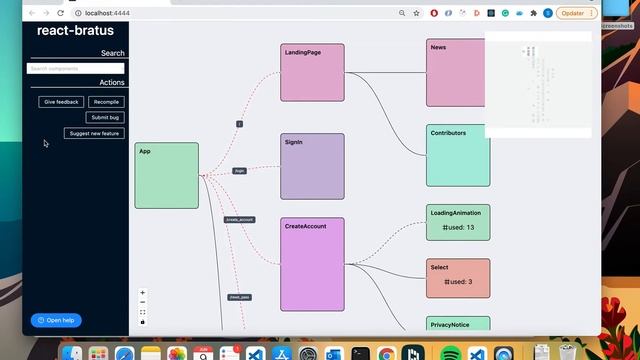
Task: Select the Contributors component node
Action: [x=458, y=156]
